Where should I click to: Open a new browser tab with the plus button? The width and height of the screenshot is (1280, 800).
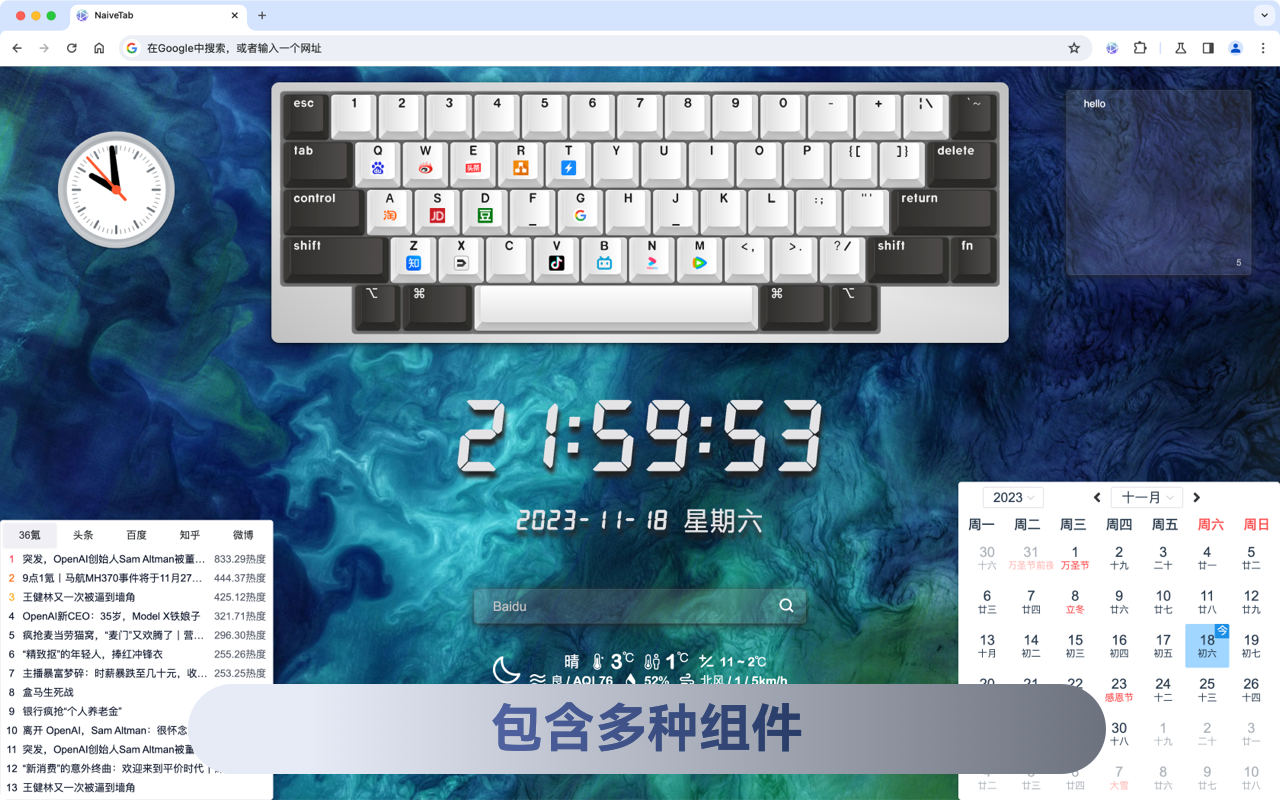point(262,16)
